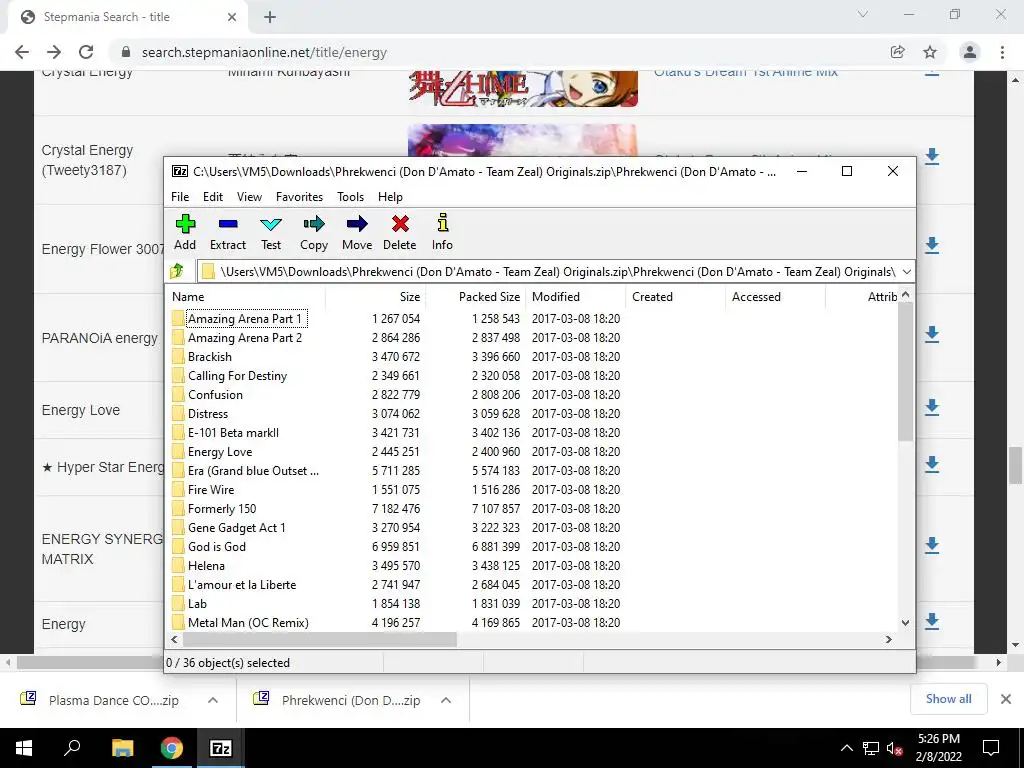Open the Chrome profile avatar
Image resolution: width=1024 pixels, height=768 pixels.
coord(970,52)
